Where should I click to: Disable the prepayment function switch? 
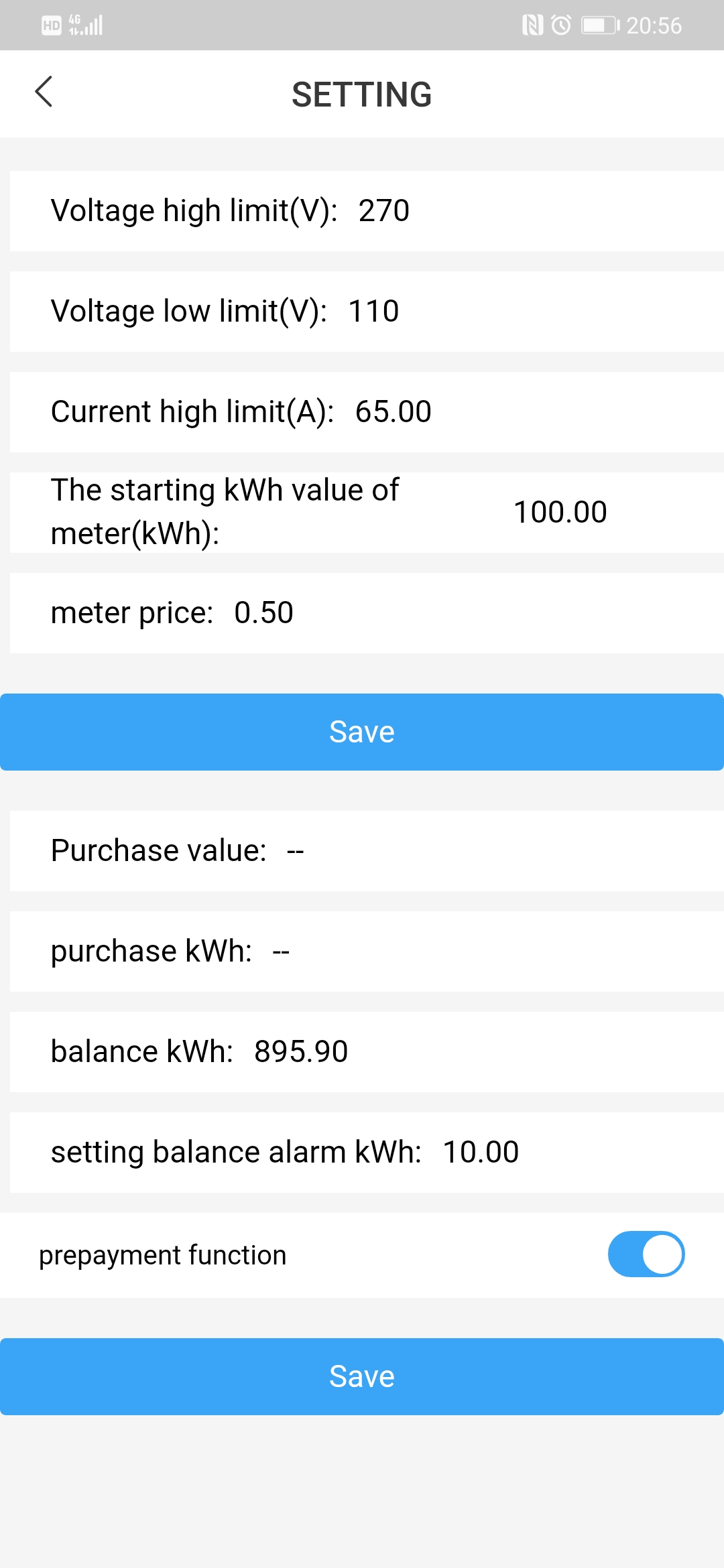coord(646,1254)
